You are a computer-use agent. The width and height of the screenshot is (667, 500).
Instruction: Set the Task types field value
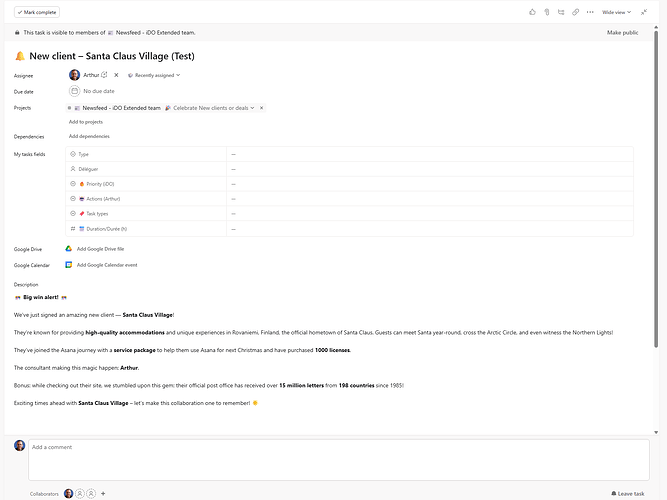coord(430,214)
